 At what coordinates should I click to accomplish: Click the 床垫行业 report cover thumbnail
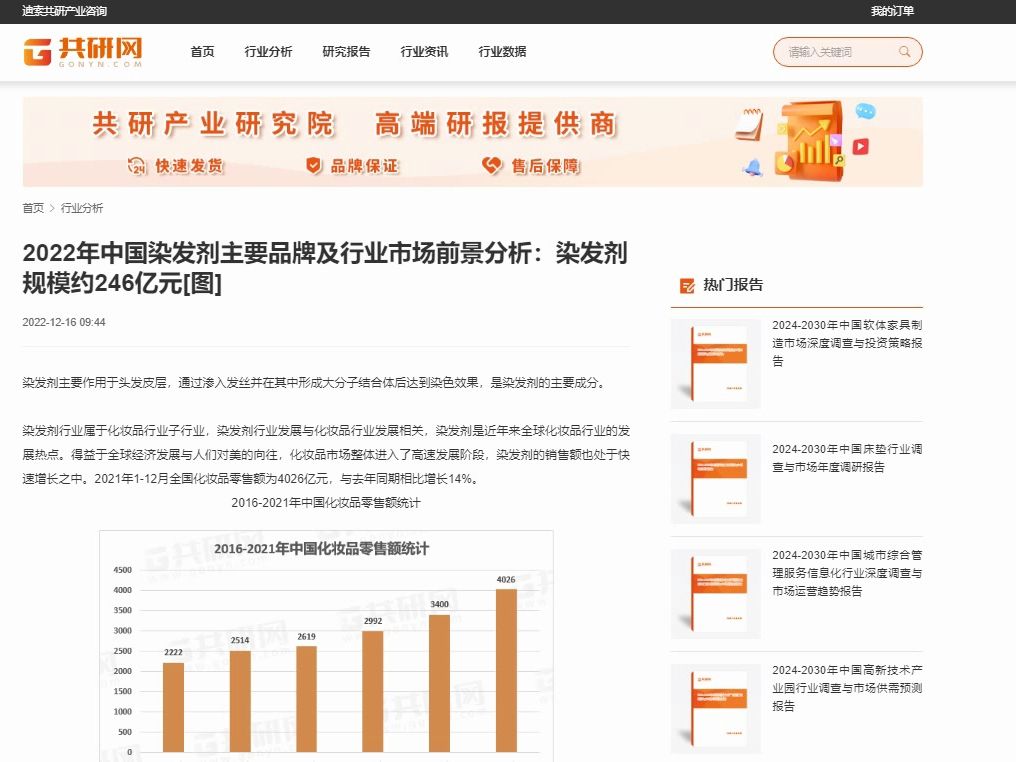715,479
